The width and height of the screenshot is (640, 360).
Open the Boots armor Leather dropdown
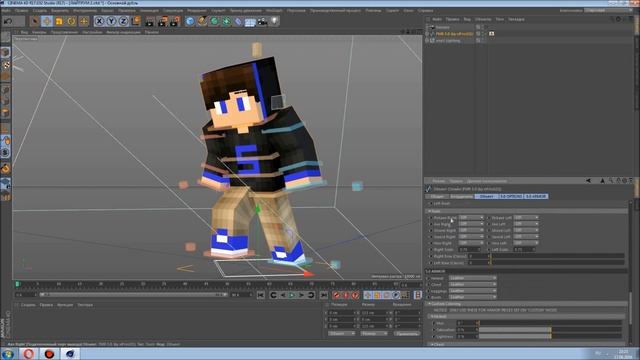tap(473, 297)
